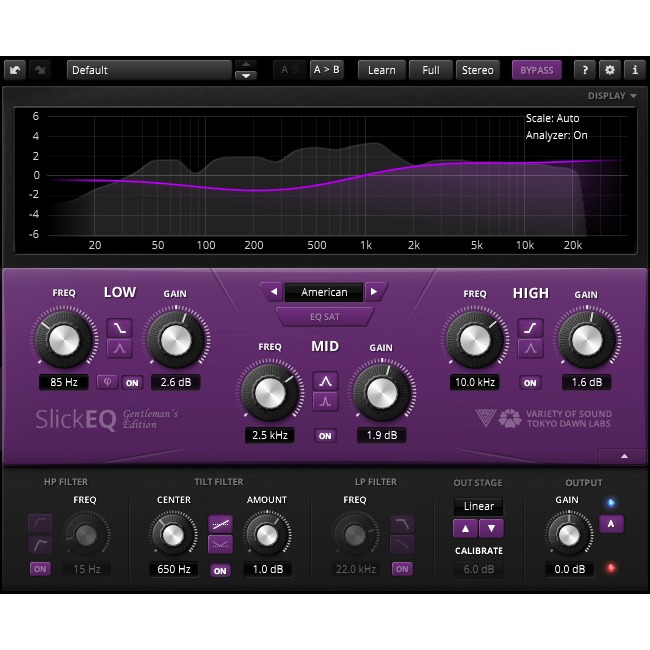Select the previous output stage with the up arrow
This screenshot has height=650, width=650.
pos(466,528)
